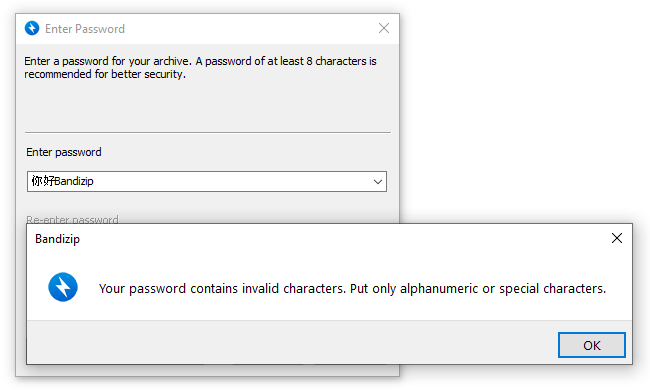The image size is (650, 390).
Task: Click the "Enter a password for your archive" instruction
Action: tap(108, 61)
